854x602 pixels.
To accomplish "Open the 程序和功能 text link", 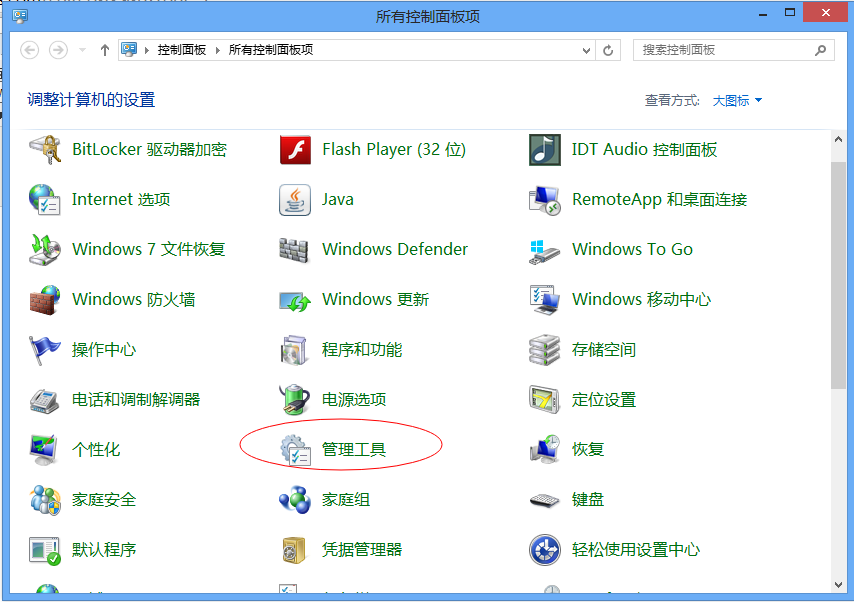I will tap(362, 350).
